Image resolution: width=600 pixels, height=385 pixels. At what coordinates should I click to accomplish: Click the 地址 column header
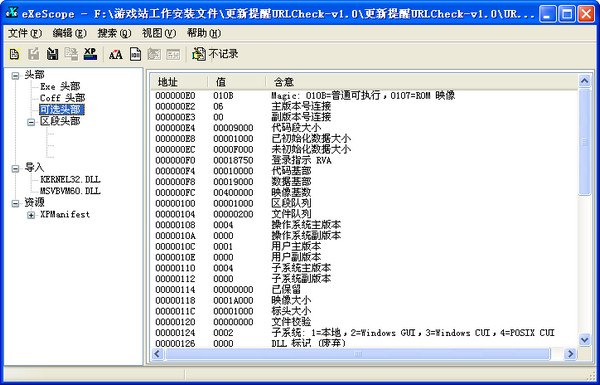point(179,82)
